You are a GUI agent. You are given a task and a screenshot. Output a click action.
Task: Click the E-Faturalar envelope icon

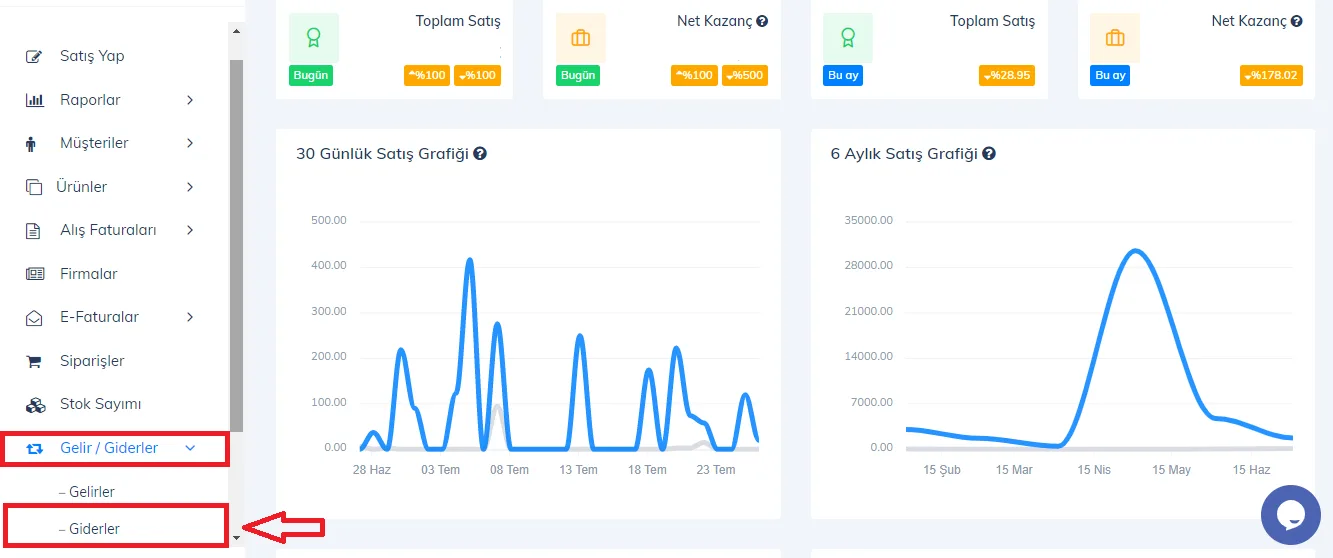click(x=35, y=317)
